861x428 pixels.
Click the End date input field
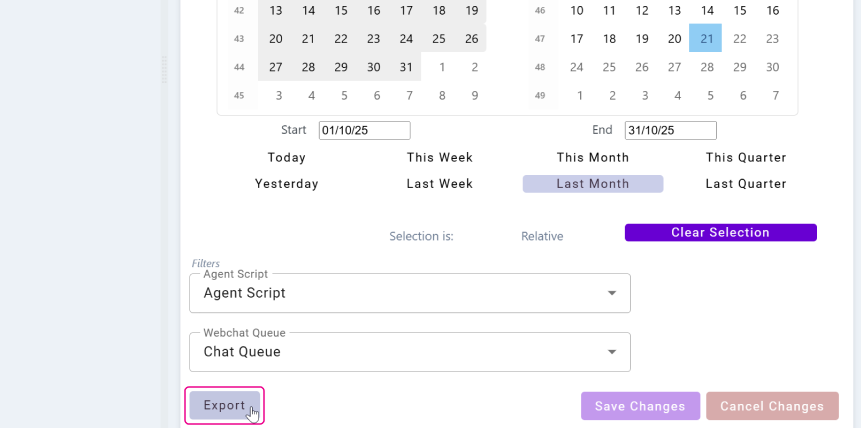tap(670, 131)
